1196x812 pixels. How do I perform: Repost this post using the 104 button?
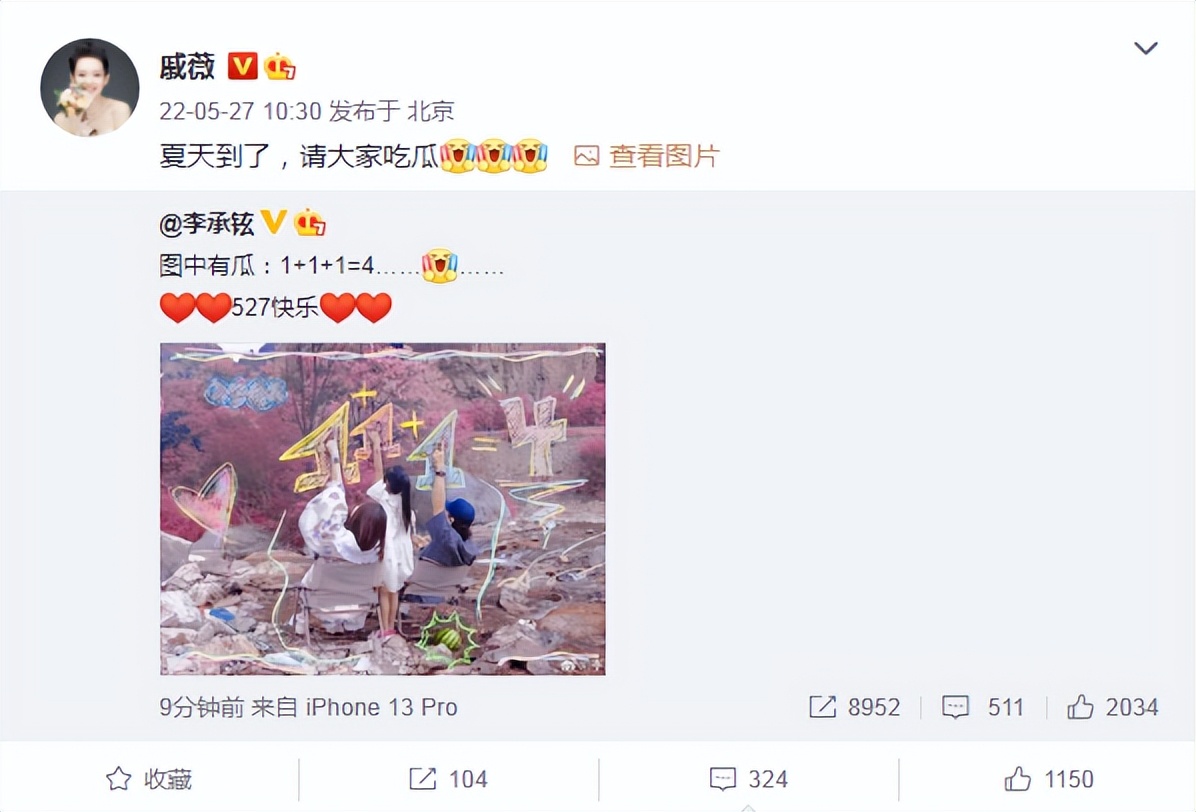coord(448,779)
